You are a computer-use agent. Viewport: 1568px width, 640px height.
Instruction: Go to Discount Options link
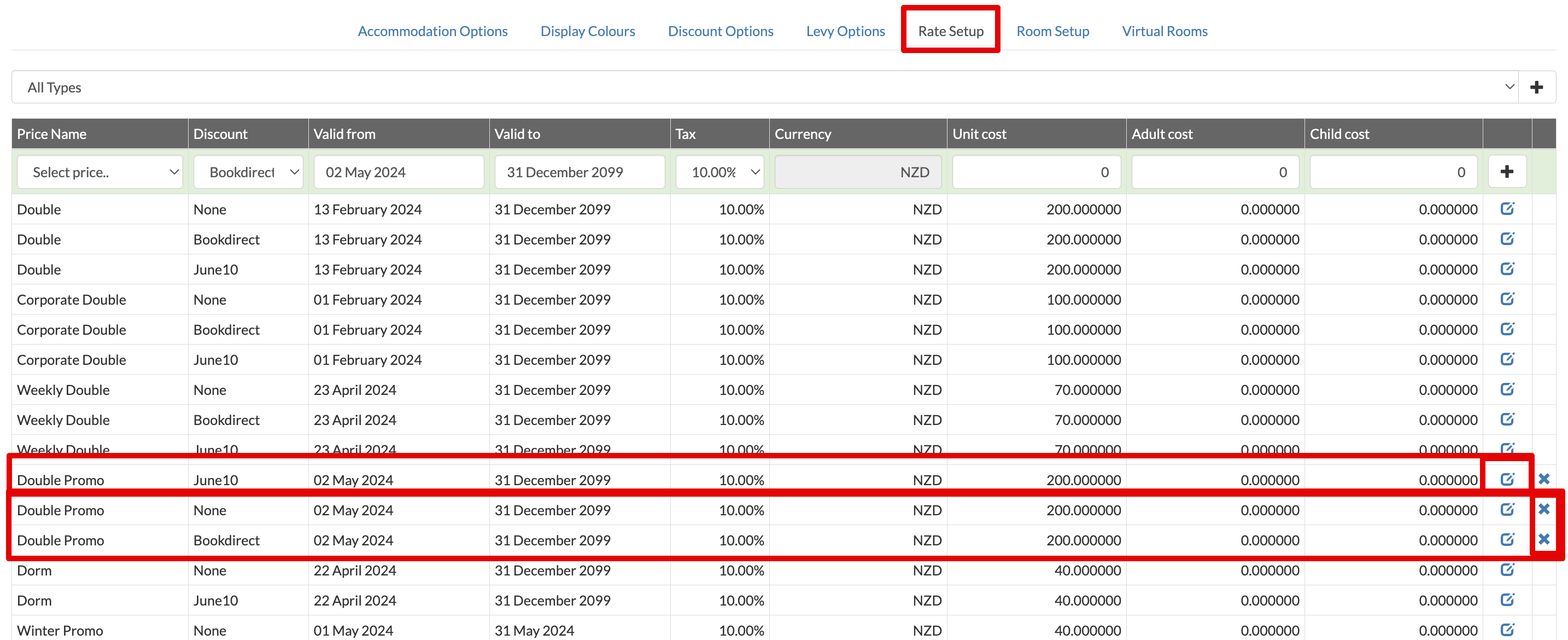tap(720, 31)
